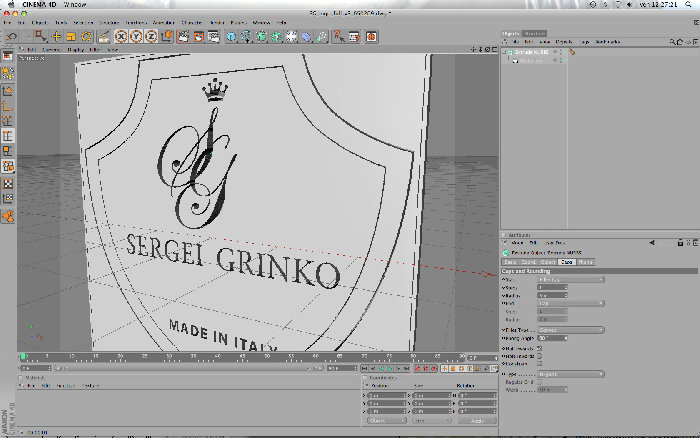Viewport: 700px width, 438px height.
Task: Select the Polygons mode side icon
Action: 8,151
